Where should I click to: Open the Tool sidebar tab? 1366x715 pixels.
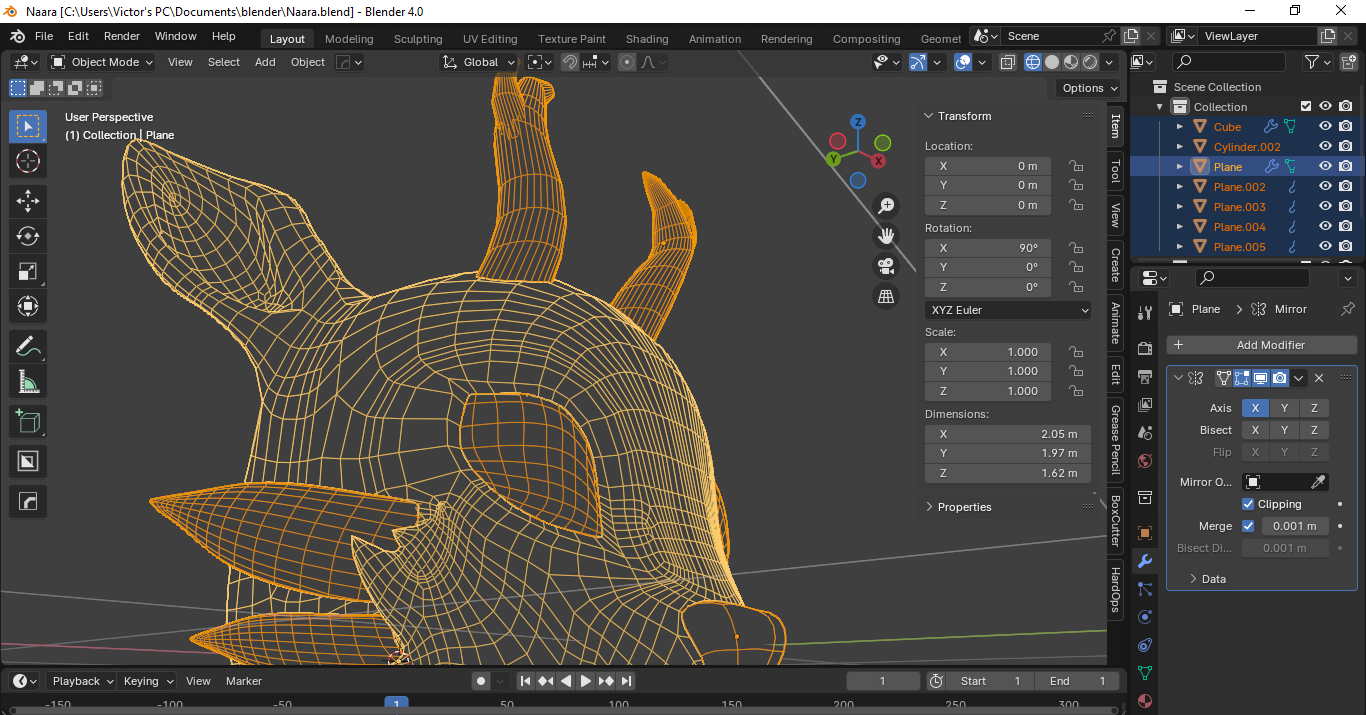tap(1115, 171)
